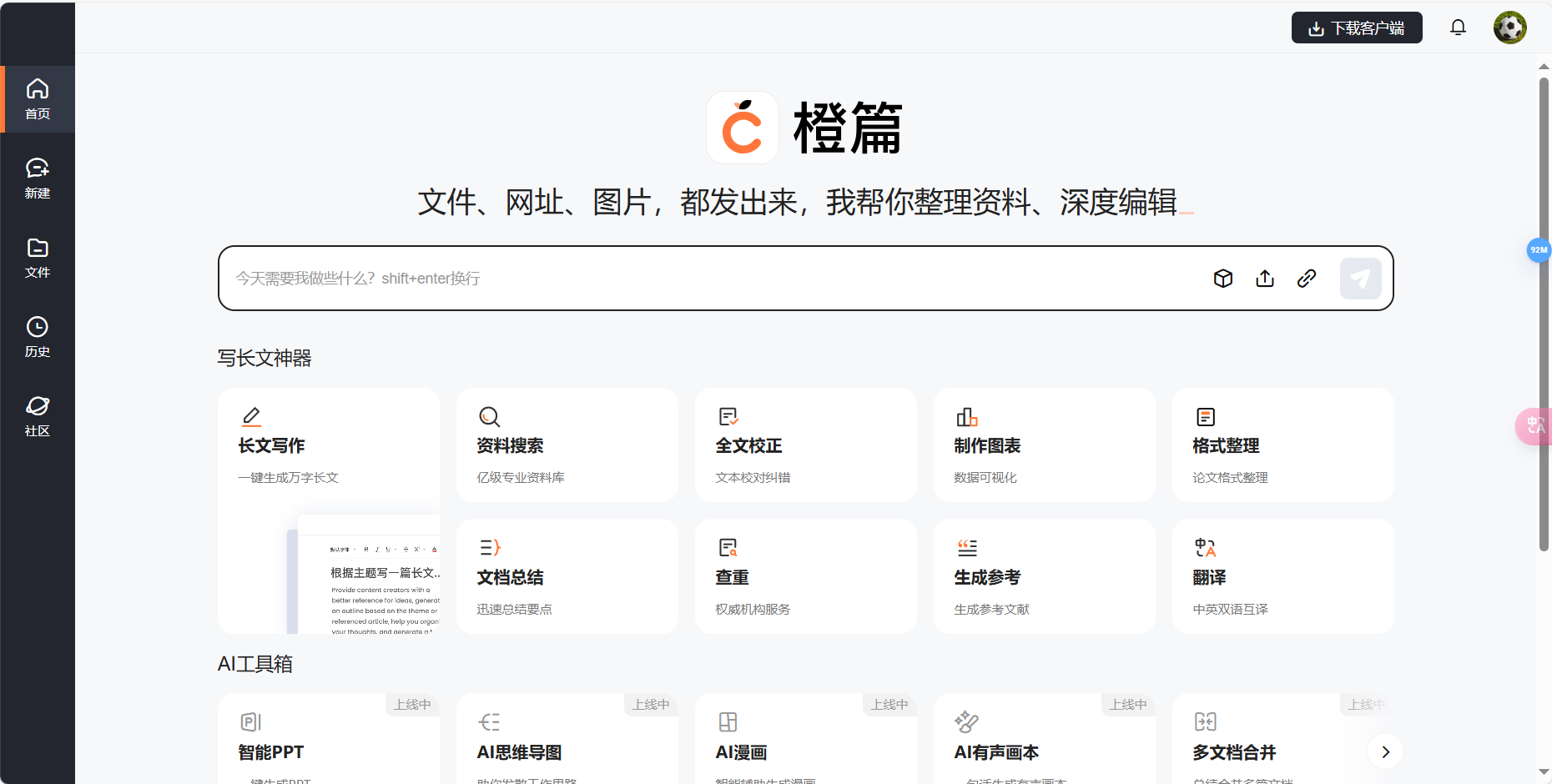Open the 历史 history panel
This screenshot has height=784, width=1552.
pos(37,335)
